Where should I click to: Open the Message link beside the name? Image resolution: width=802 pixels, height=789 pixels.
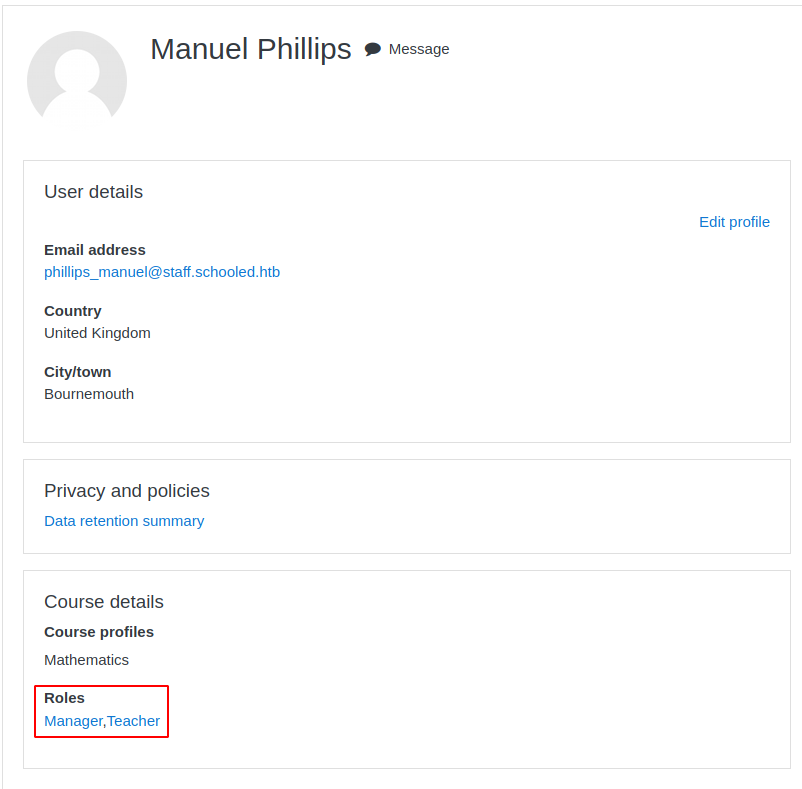pyautogui.click(x=418, y=49)
